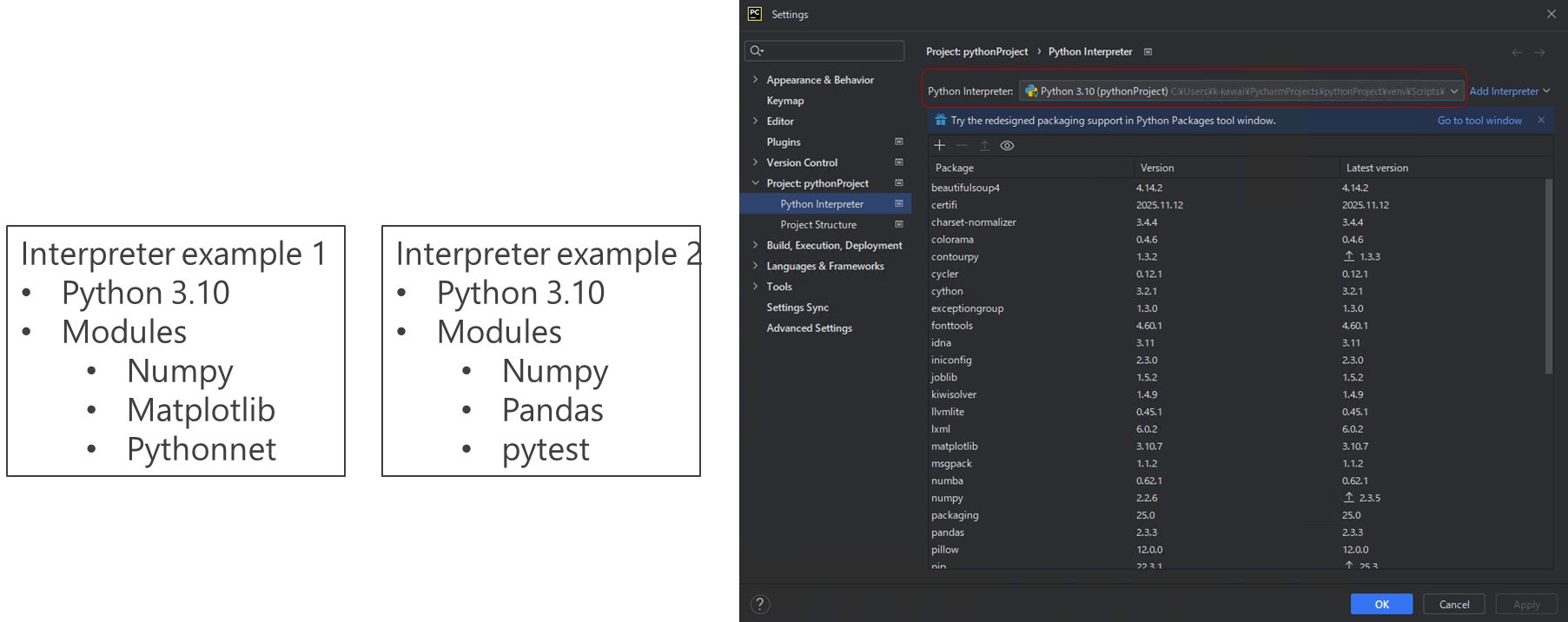Click the upgrade package arrow icon
The width and height of the screenshot is (1568, 622).
pos(984,145)
